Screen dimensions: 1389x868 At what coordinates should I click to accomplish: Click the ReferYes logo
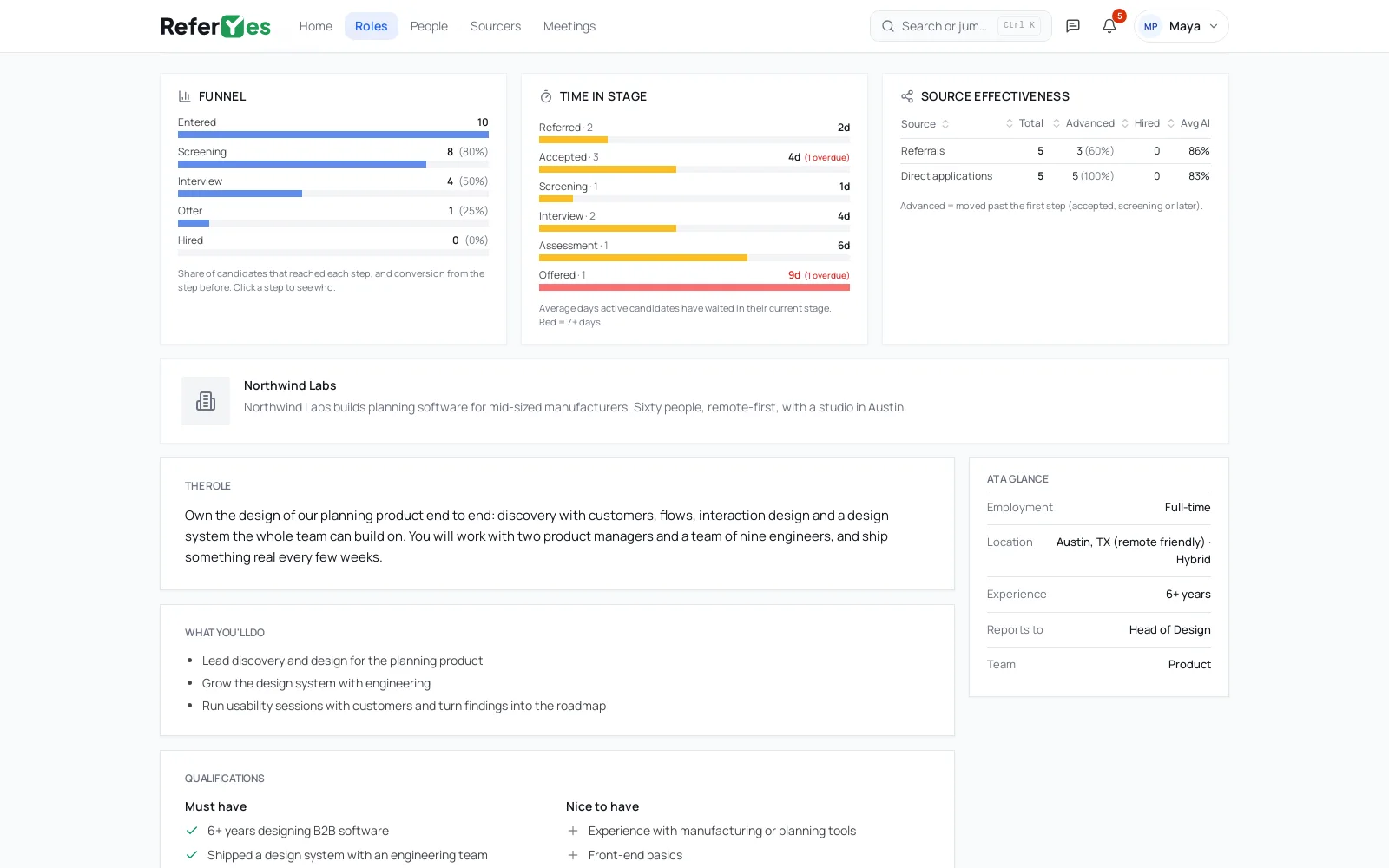pyautogui.click(x=215, y=26)
